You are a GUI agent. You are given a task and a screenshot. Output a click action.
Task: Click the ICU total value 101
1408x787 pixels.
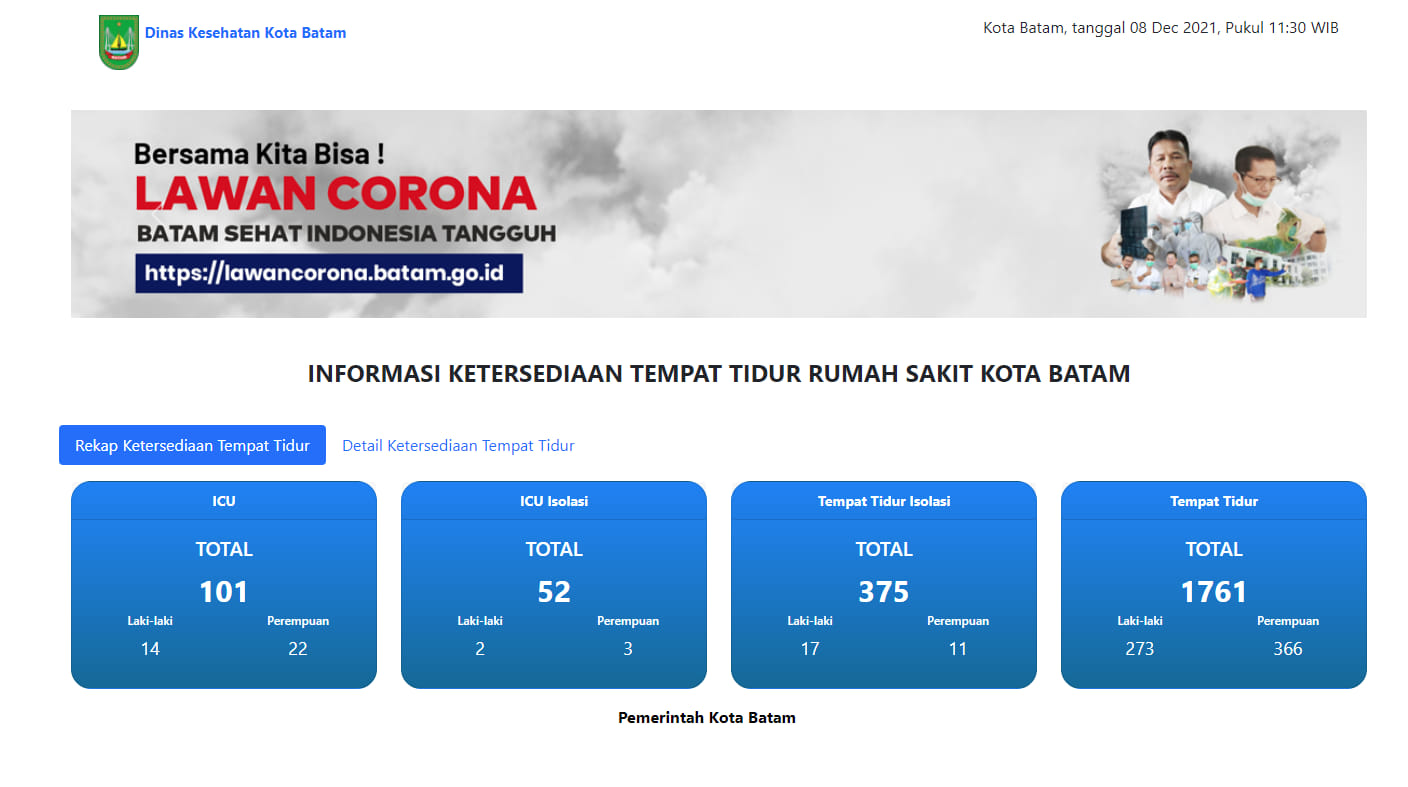tap(224, 592)
